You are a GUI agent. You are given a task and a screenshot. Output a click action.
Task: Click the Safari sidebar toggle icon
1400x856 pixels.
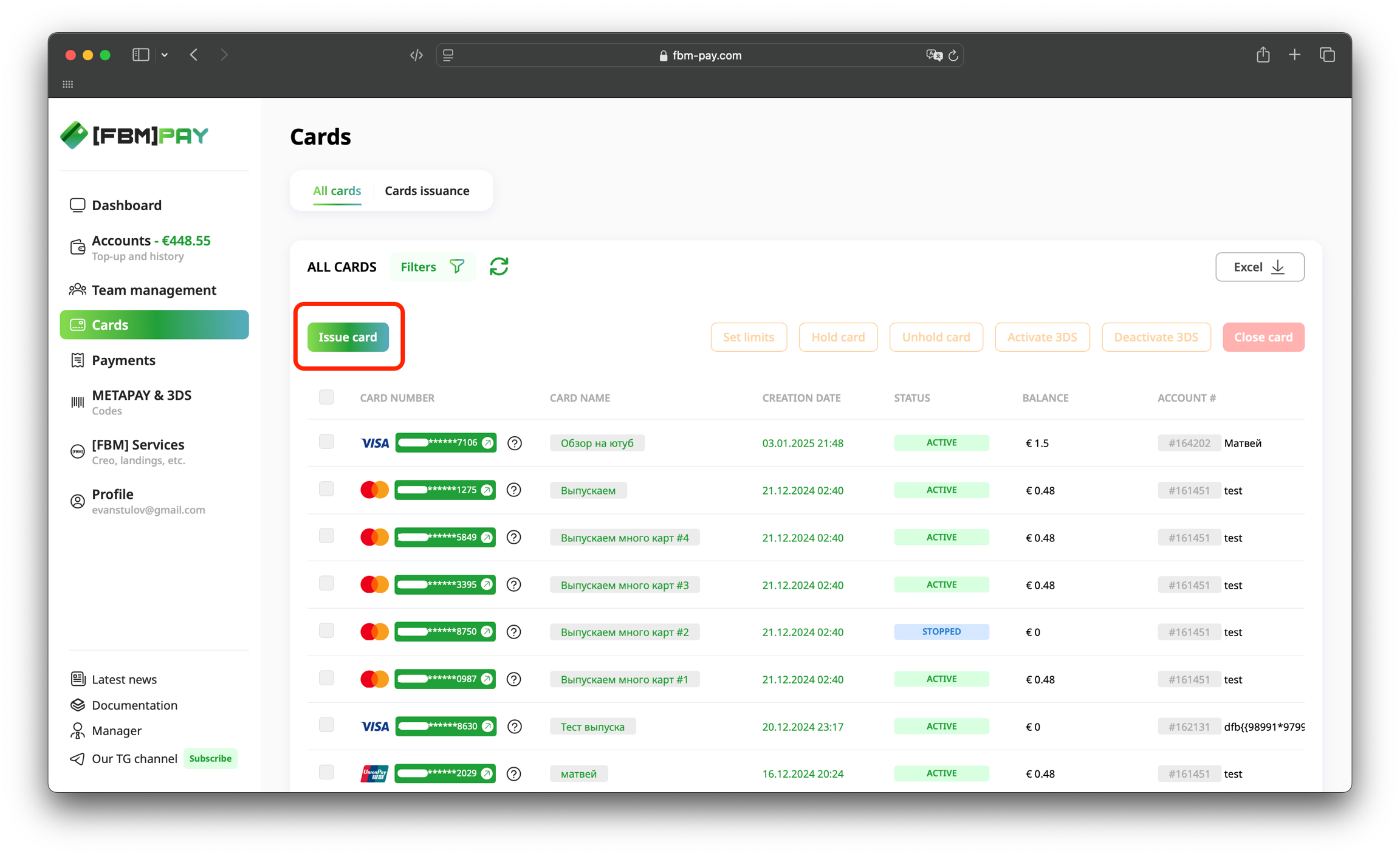point(140,55)
